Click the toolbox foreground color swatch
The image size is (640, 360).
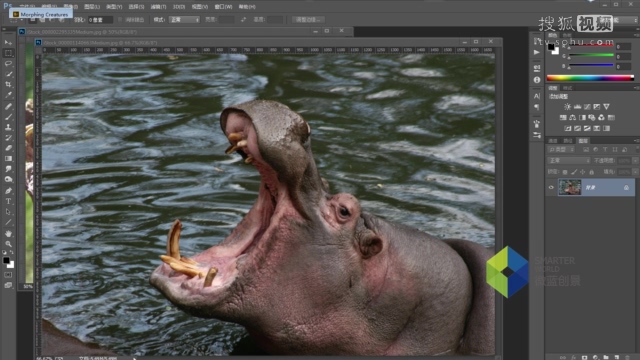[6, 260]
